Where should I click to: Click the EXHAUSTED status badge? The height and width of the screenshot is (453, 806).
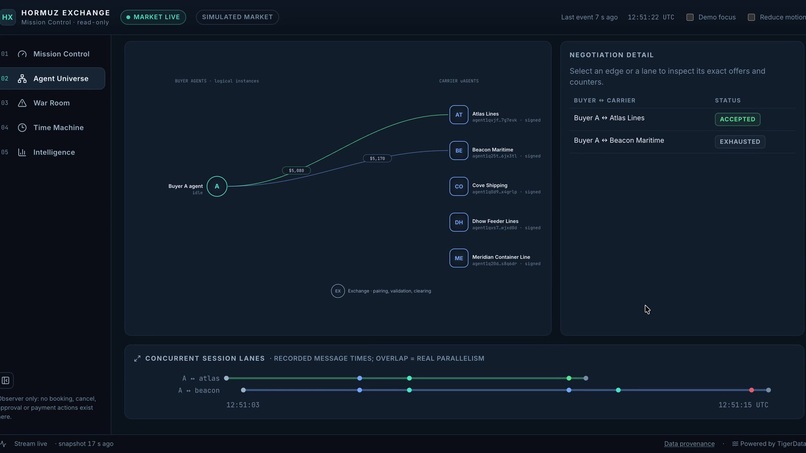click(x=740, y=142)
